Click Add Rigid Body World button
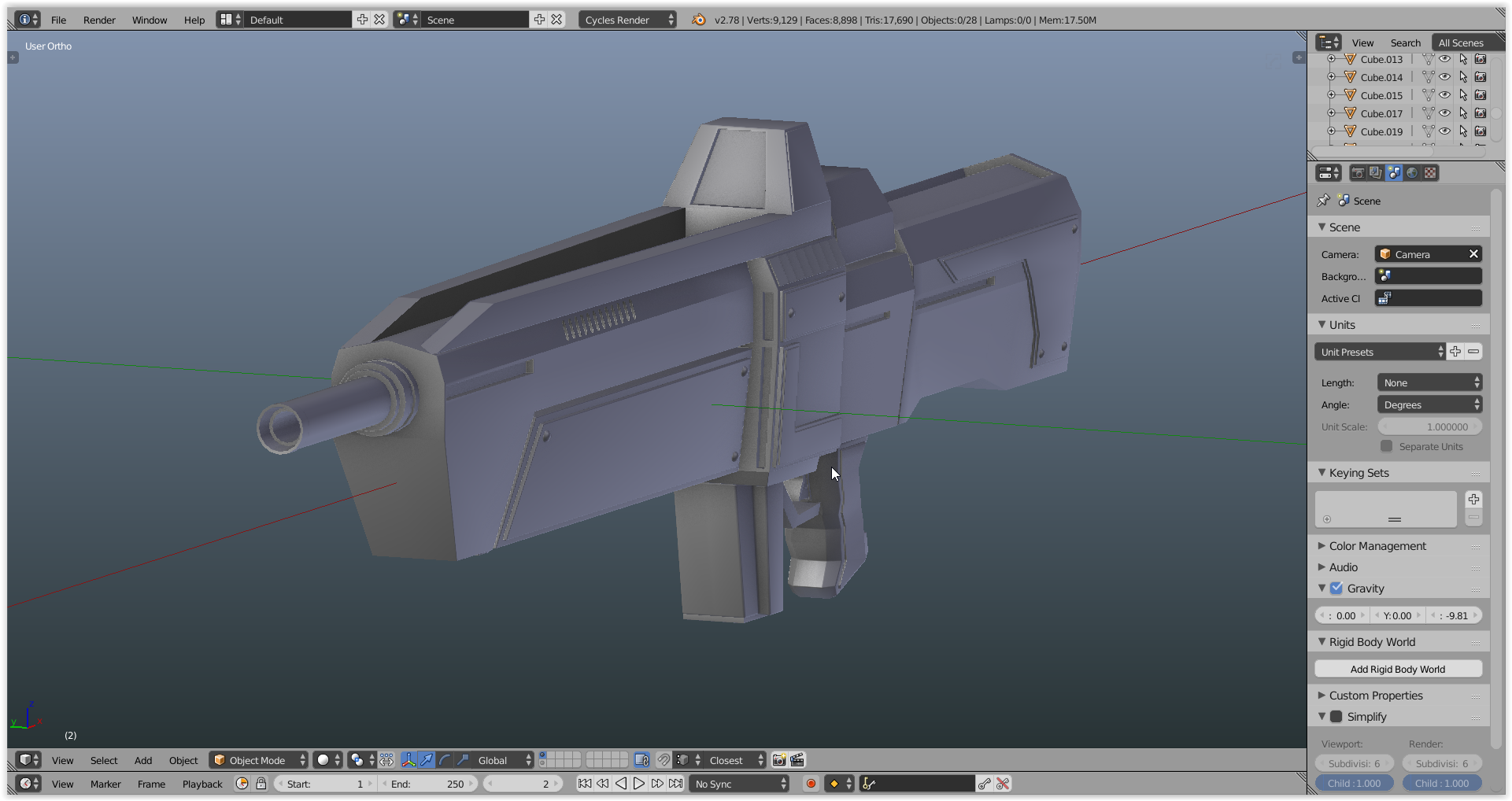 [x=1398, y=670]
